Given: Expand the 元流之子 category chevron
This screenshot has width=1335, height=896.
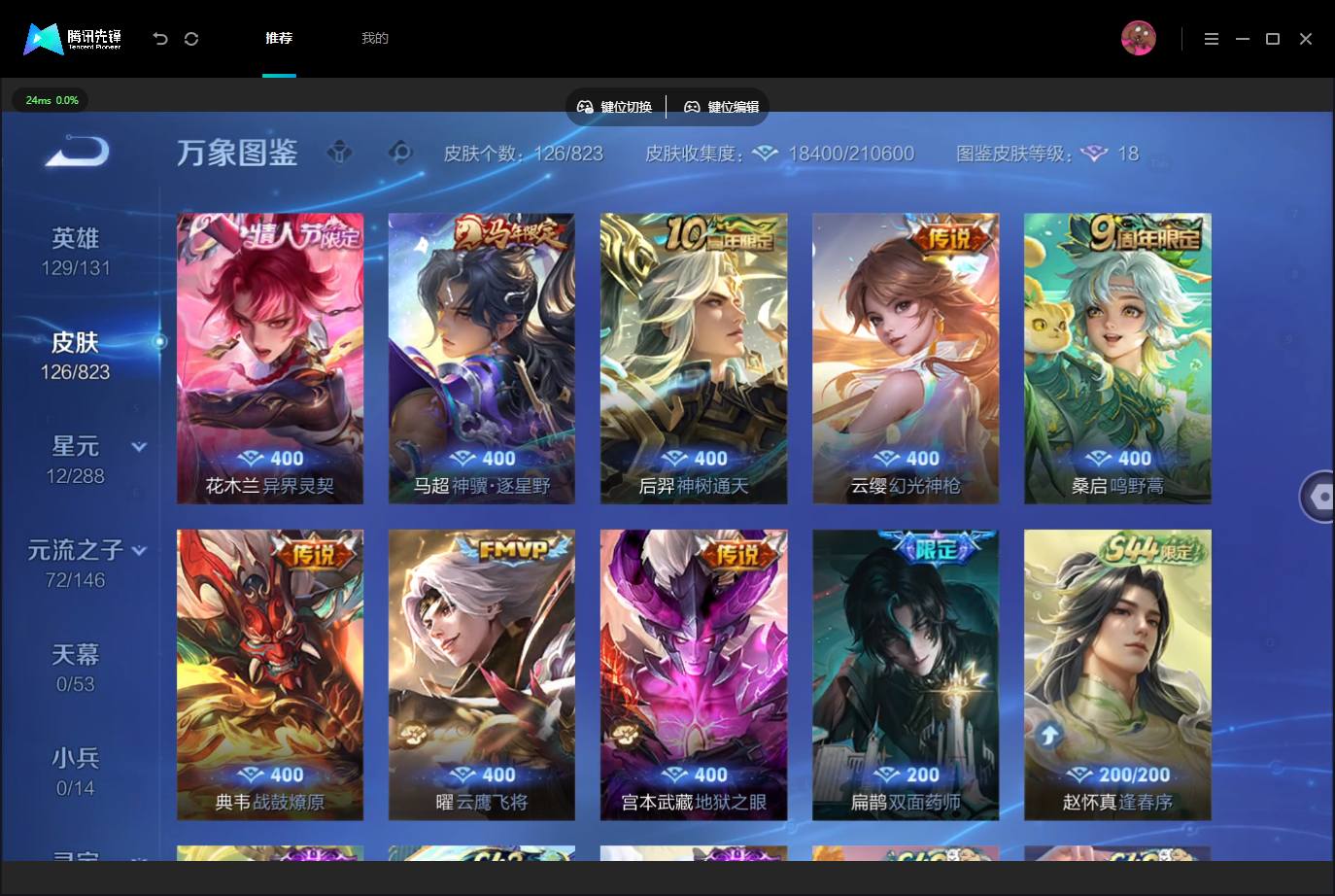Looking at the screenshot, I should tap(139, 550).
